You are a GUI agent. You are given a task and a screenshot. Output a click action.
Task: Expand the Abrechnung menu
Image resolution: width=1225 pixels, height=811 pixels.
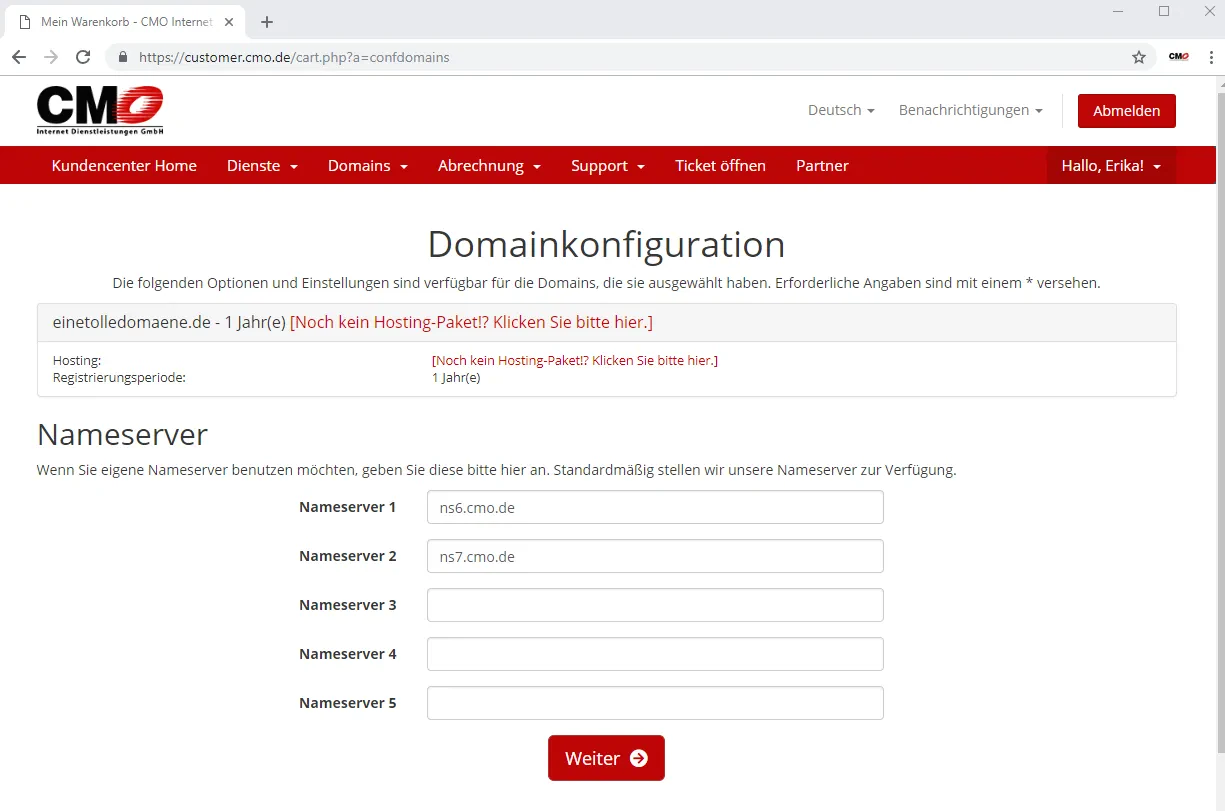coord(489,165)
